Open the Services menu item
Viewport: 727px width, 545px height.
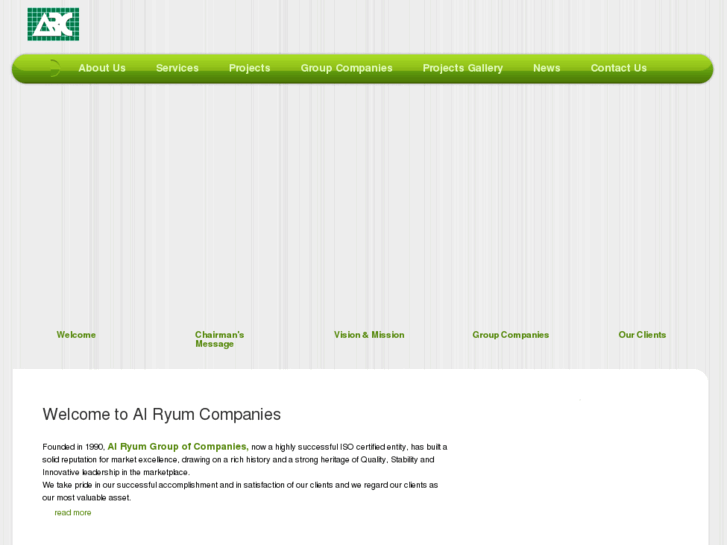pos(177,68)
